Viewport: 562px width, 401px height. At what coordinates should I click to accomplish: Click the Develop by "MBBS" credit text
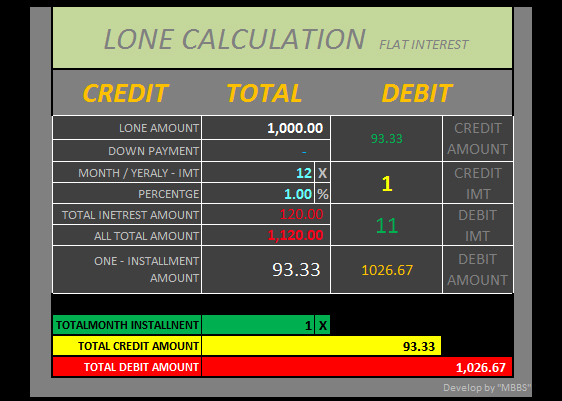pyautogui.click(x=487, y=387)
